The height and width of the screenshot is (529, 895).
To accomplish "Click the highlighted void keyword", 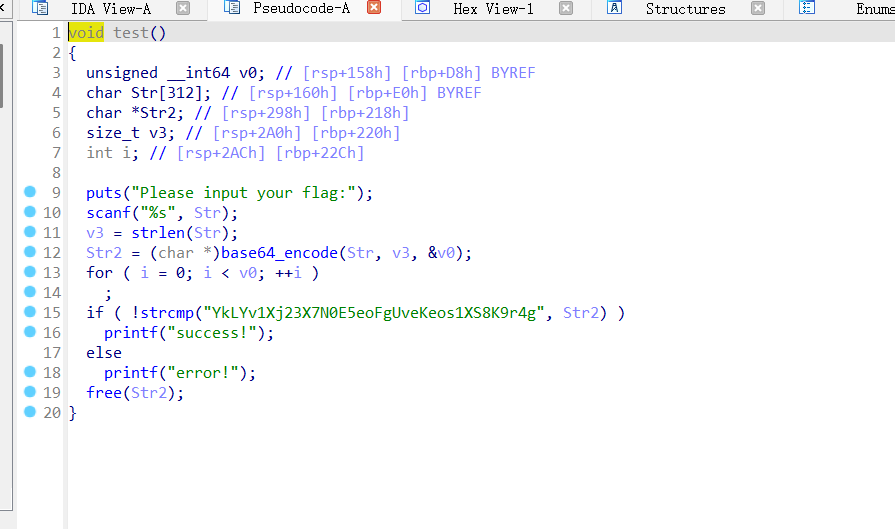I will [86, 33].
